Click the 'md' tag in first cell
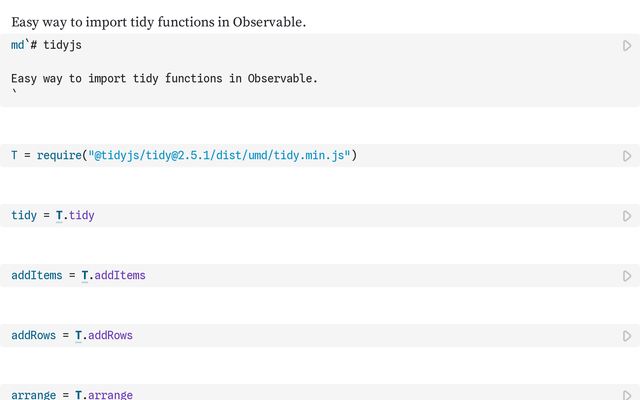 (17, 46)
